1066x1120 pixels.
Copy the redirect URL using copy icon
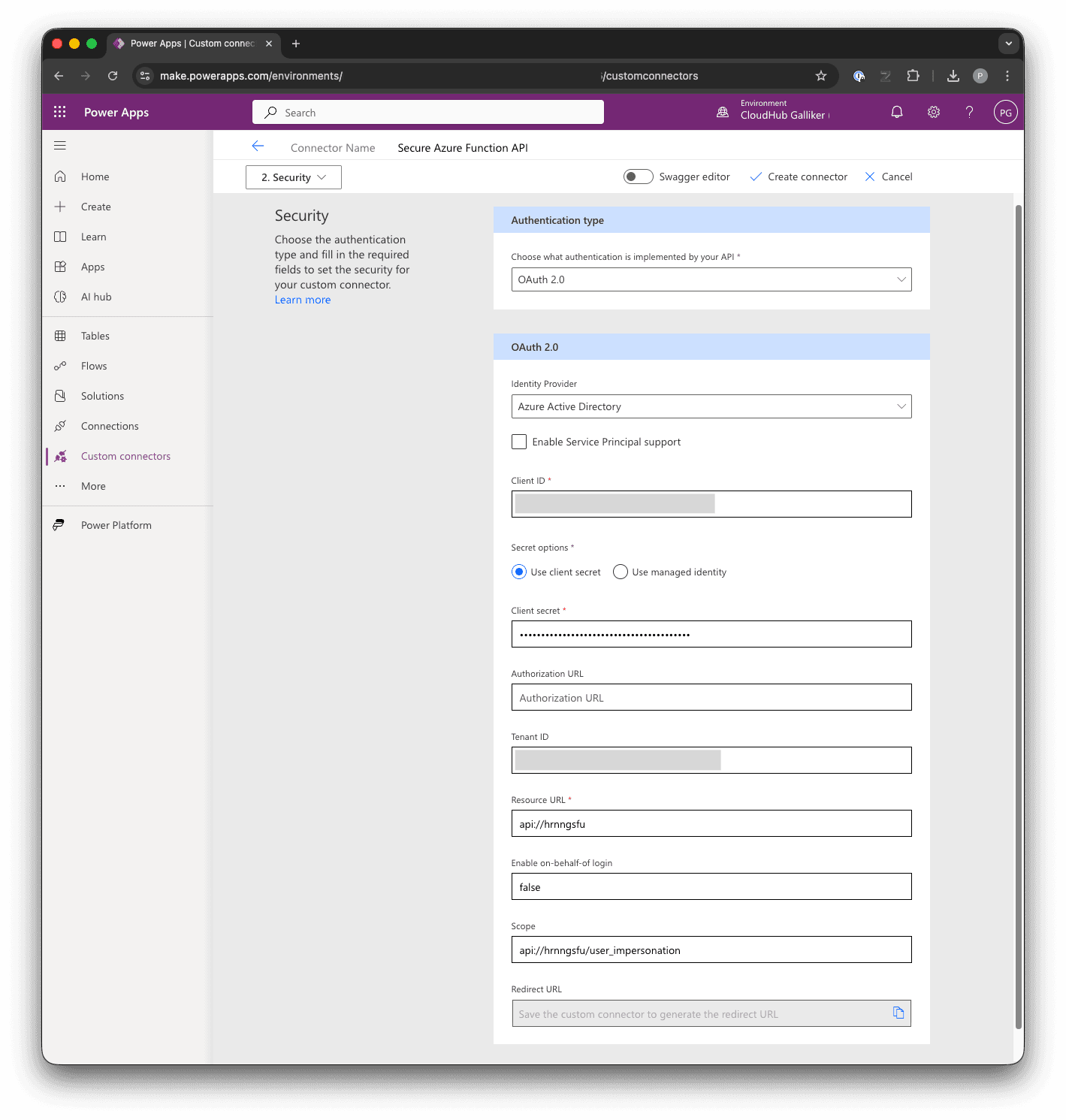(898, 1013)
